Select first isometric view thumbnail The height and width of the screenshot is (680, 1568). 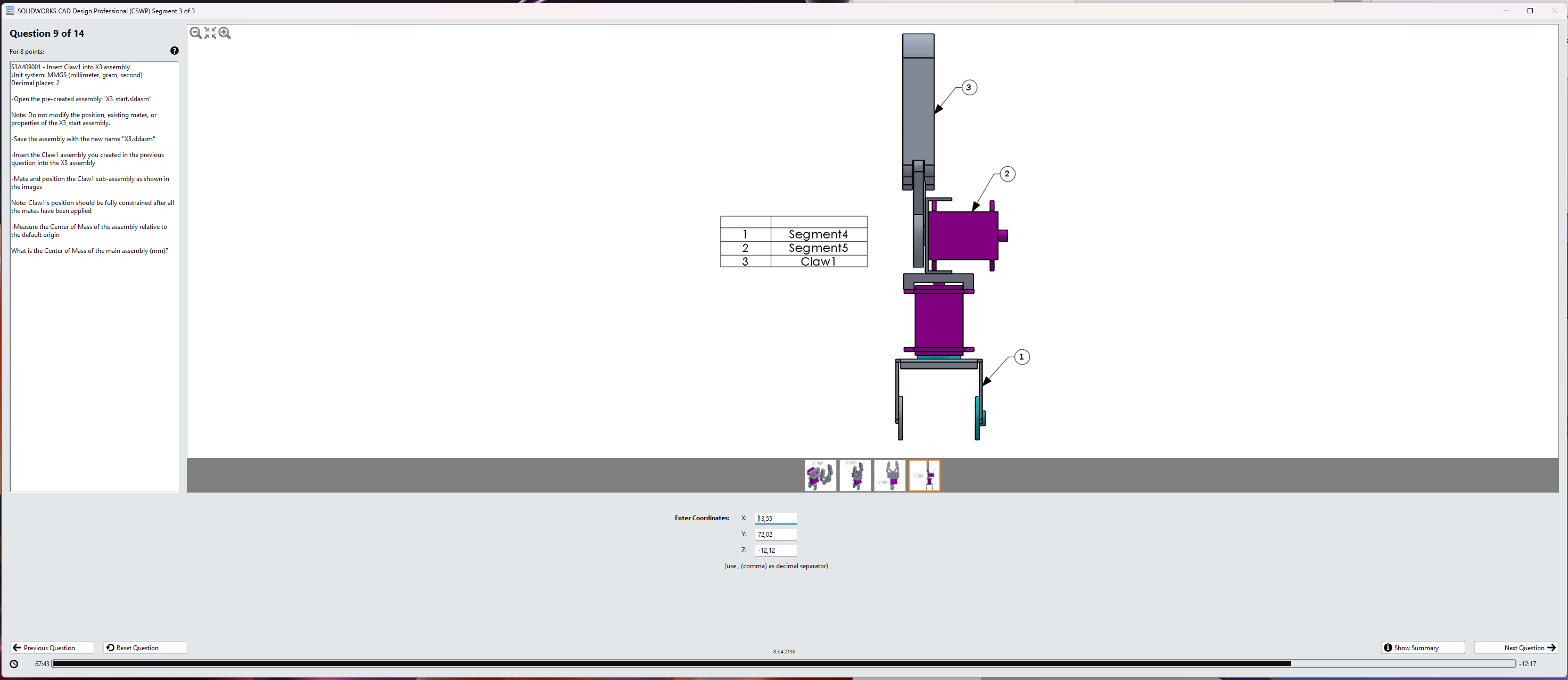point(820,476)
